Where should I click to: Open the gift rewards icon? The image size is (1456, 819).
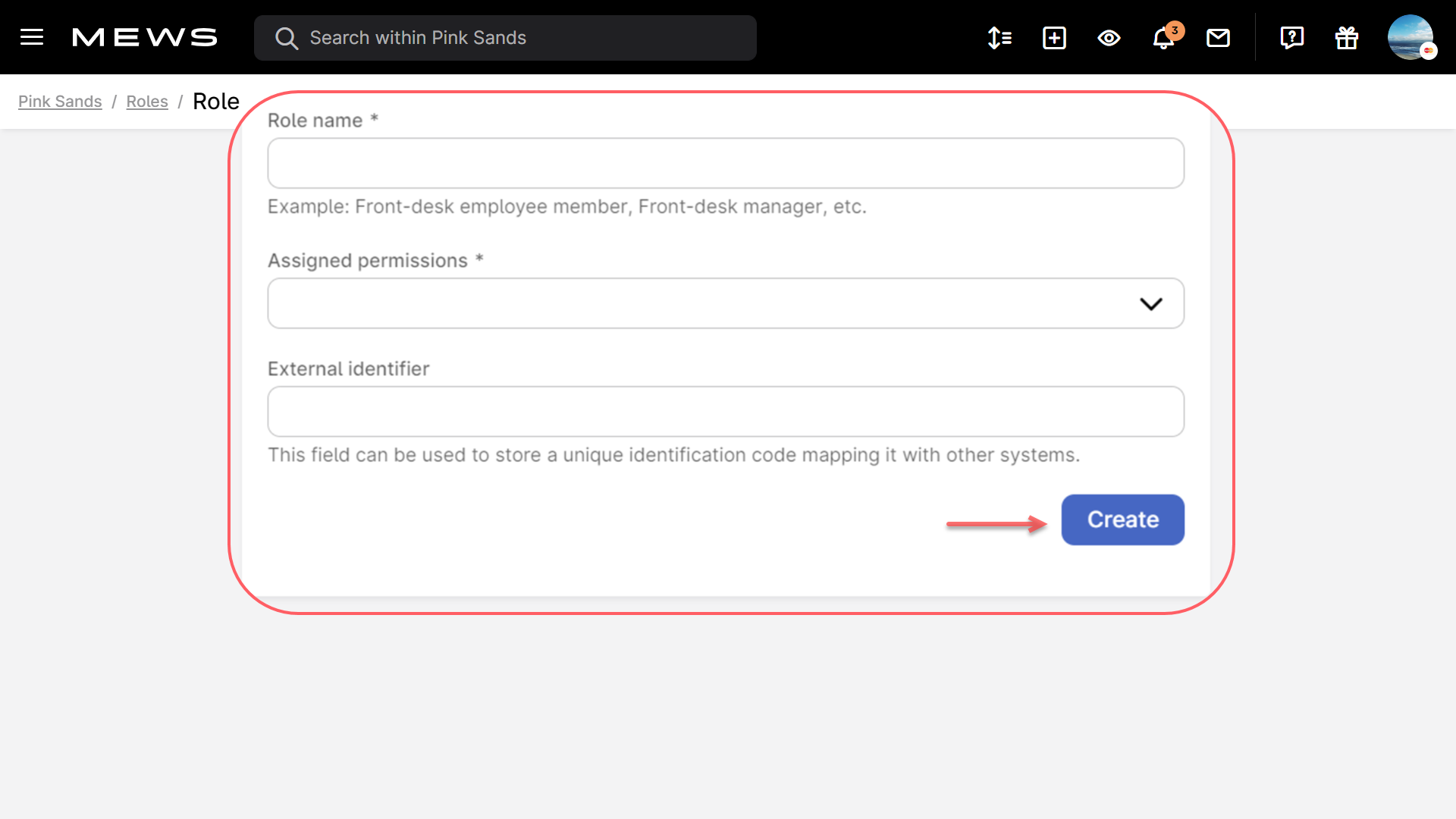tap(1346, 38)
